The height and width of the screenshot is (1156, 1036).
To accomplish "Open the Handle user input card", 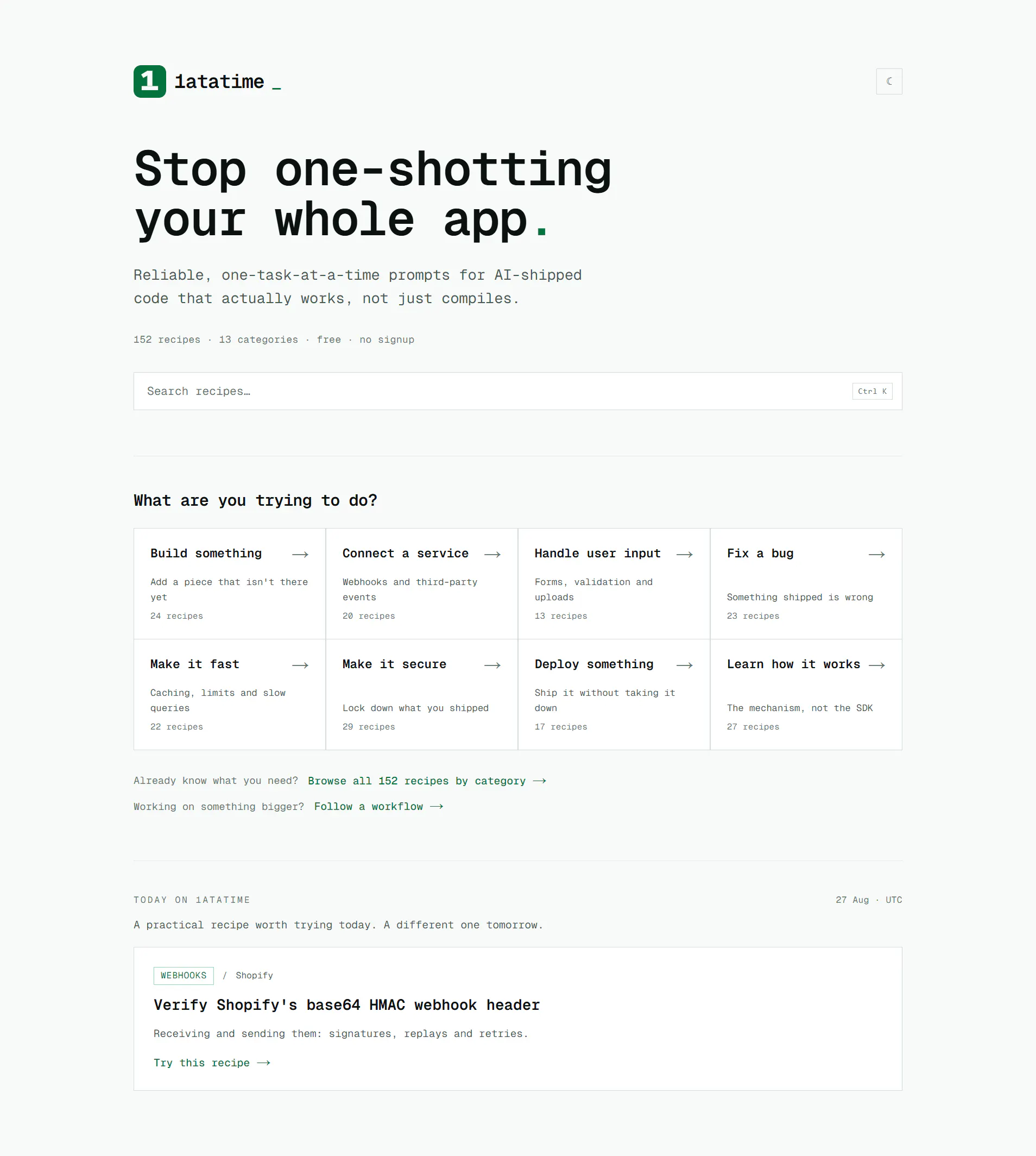I will pos(614,583).
